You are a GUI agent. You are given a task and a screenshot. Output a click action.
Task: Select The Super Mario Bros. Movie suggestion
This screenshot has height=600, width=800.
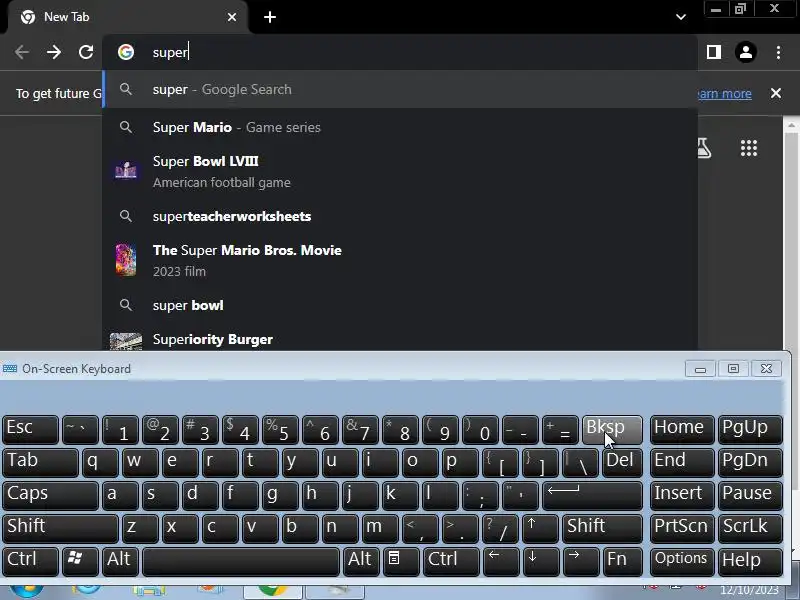[x=400, y=260]
